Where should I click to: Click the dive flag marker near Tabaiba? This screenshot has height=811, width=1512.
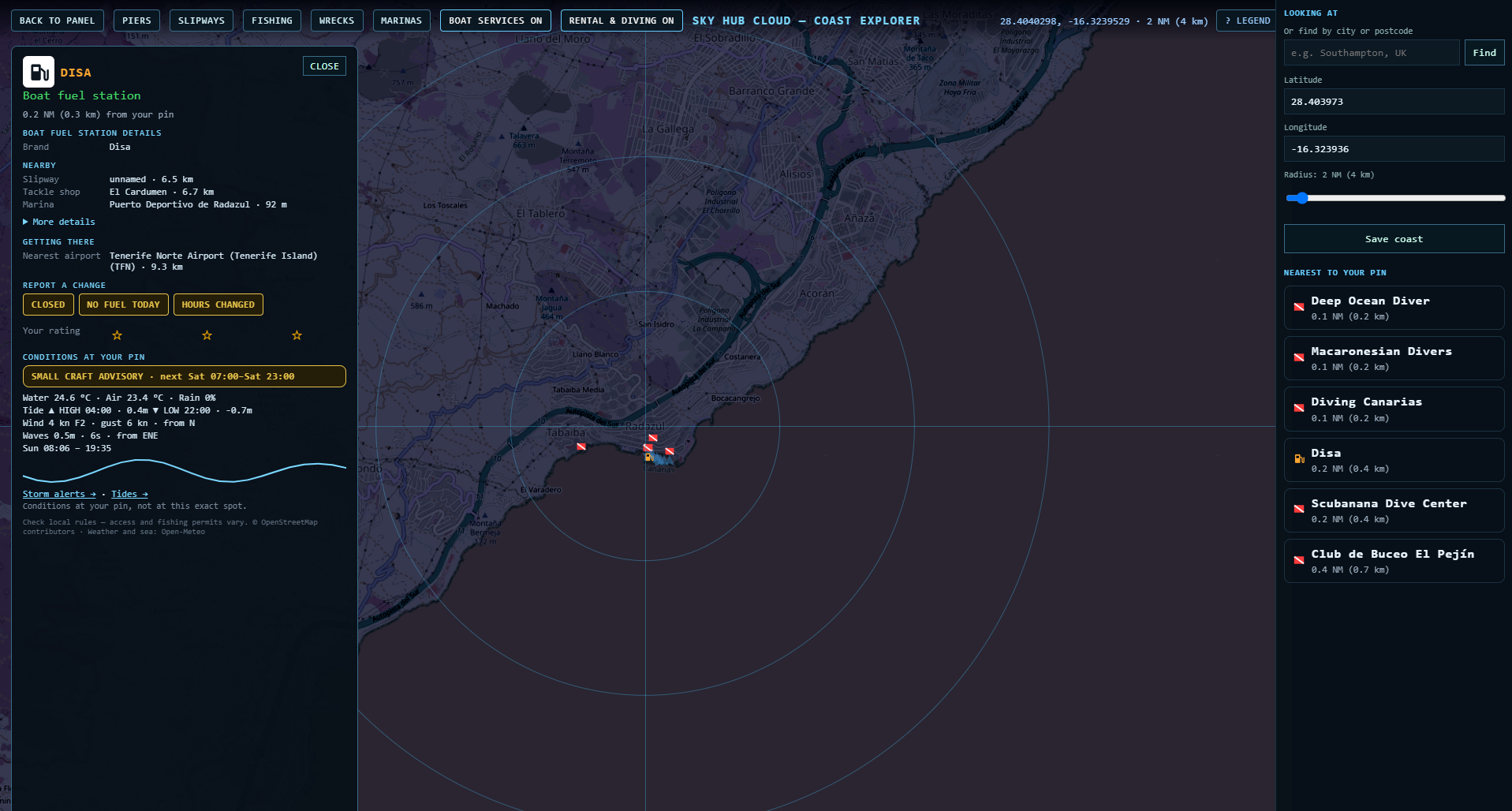pyautogui.click(x=581, y=447)
